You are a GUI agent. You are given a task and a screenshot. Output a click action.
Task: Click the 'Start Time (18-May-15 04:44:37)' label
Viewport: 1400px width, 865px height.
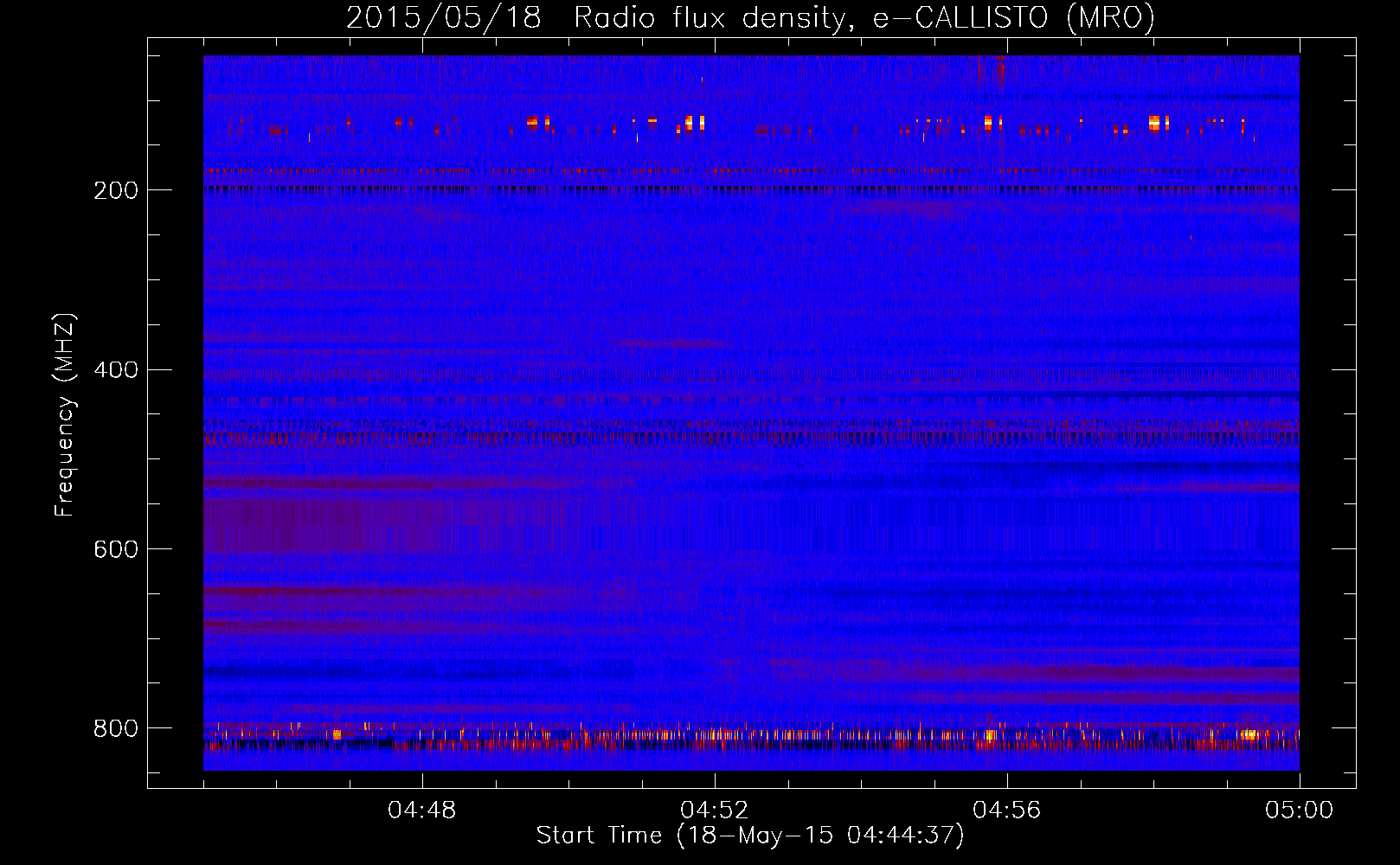point(750,836)
